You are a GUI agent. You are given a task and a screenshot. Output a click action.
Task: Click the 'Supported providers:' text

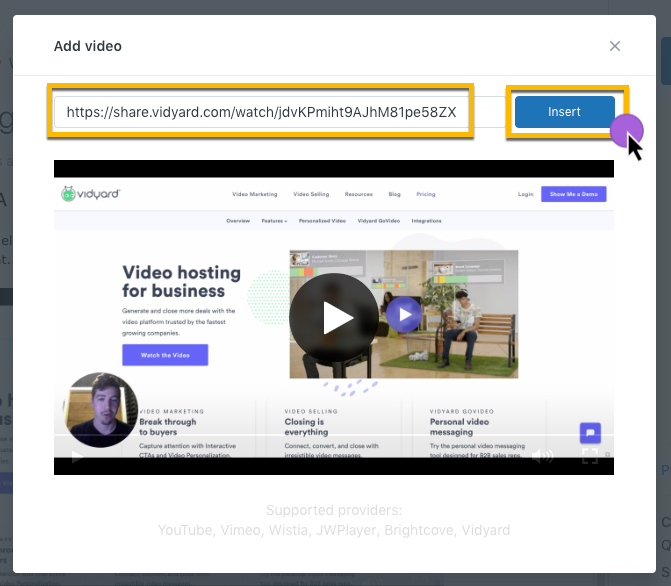tap(334, 510)
